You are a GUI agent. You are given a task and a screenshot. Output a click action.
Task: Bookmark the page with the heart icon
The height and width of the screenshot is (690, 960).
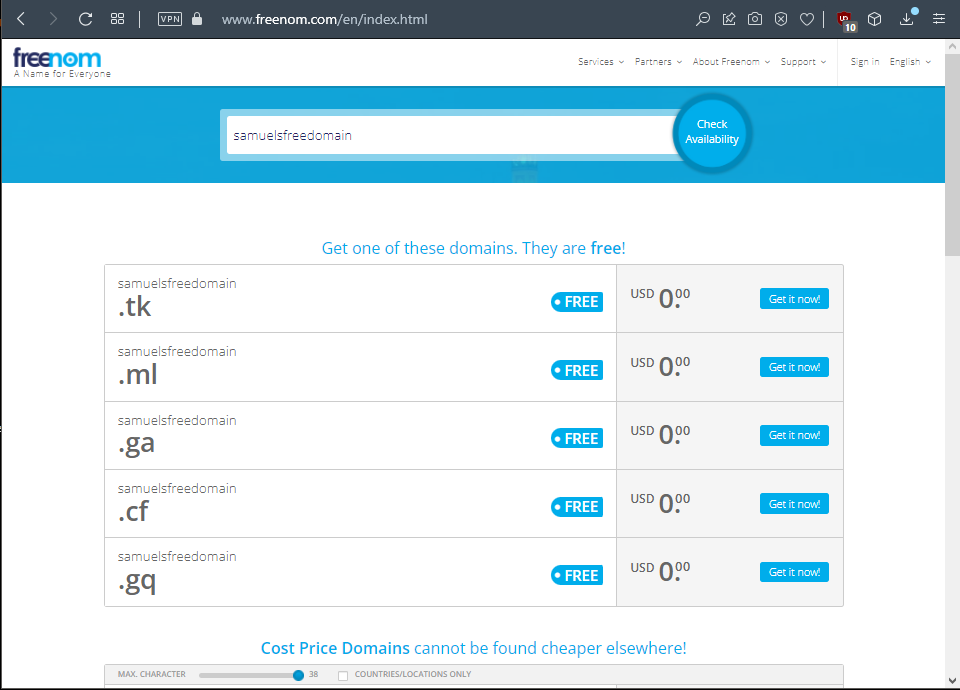click(807, 19)
